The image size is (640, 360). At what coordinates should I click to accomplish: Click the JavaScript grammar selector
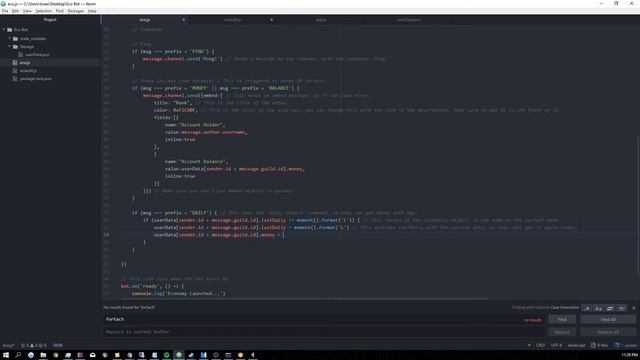(577, 345)
